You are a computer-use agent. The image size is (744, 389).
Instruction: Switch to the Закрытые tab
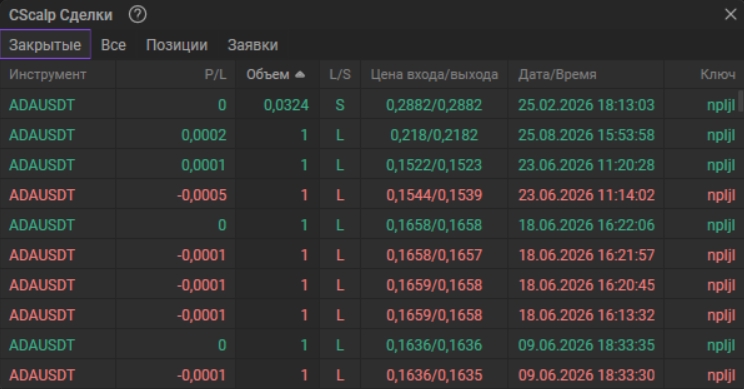45,45
